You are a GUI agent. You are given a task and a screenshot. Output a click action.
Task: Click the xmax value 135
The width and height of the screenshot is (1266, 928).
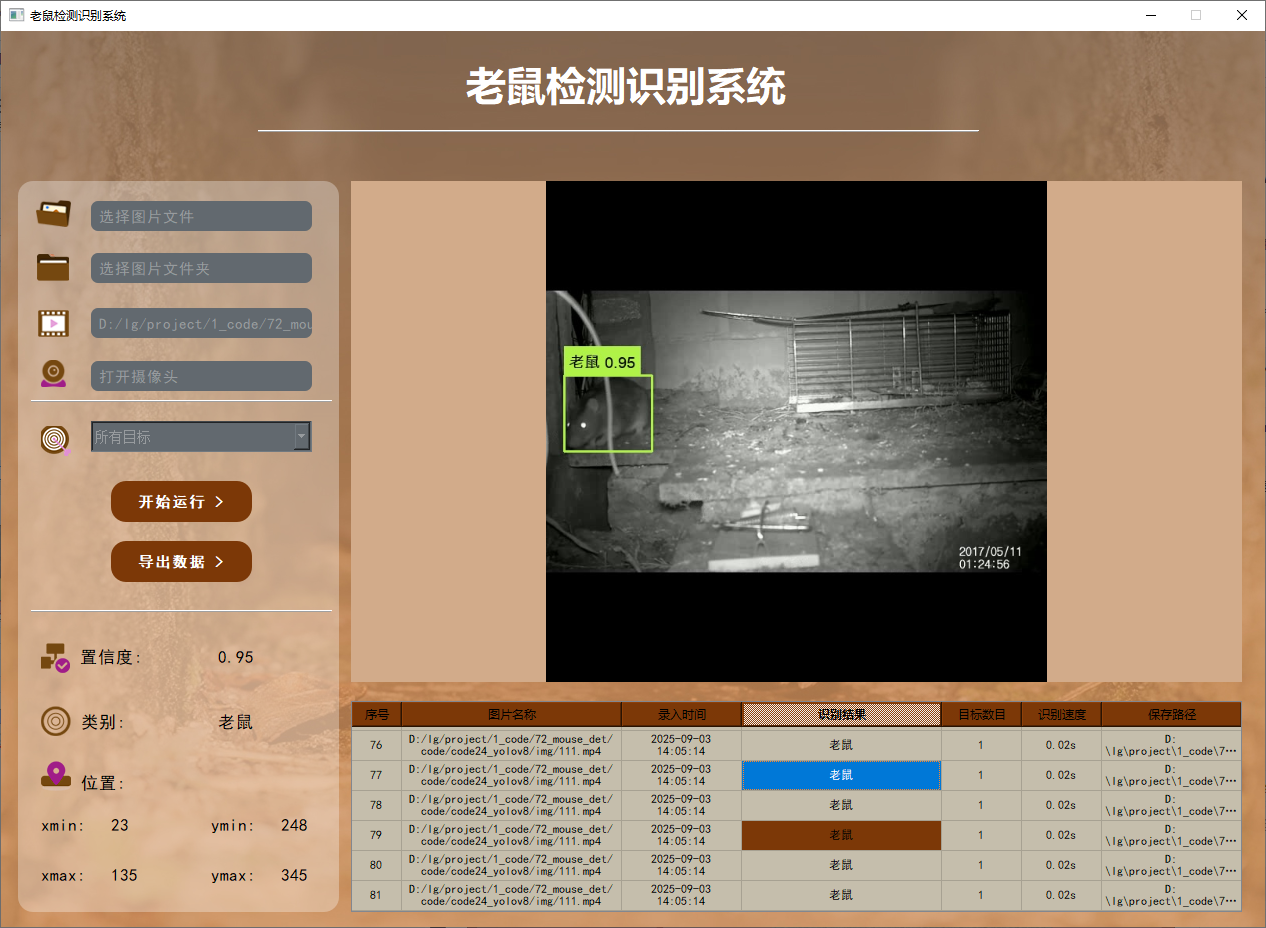click(124, 875)
